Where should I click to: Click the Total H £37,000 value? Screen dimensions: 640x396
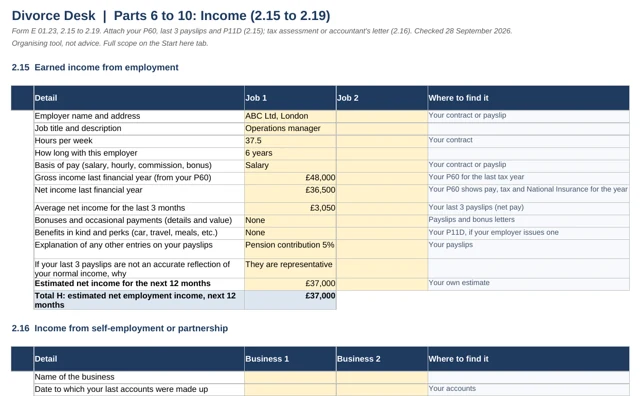[290, 300]
